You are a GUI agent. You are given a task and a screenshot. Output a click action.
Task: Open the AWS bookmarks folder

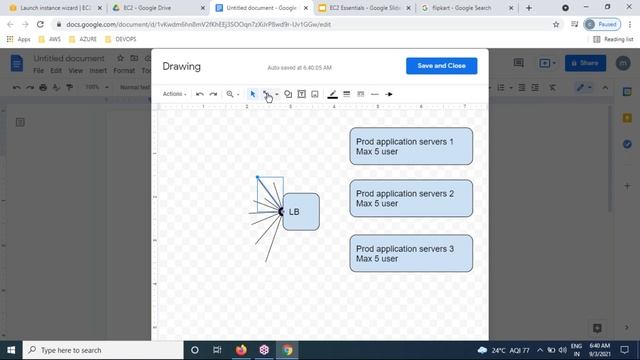49,39
